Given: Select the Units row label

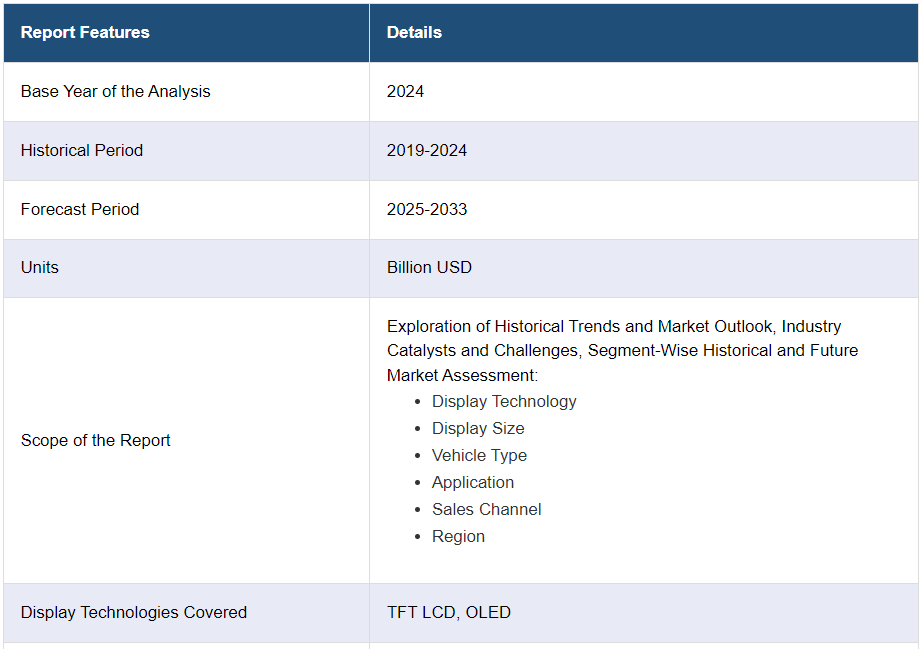Looking at the screenshot, I should [40, 267].
